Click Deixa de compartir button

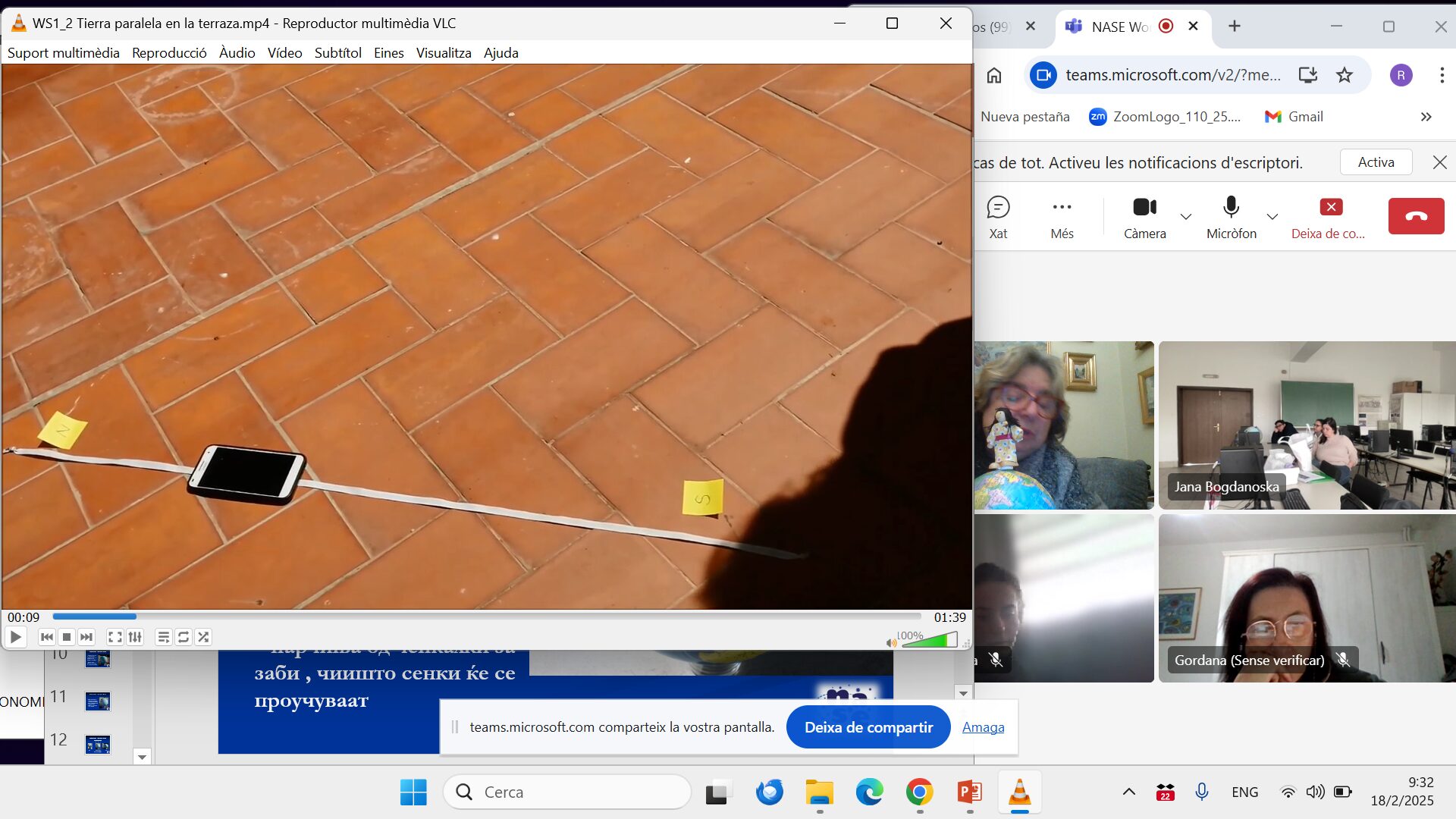click(868, 727)
